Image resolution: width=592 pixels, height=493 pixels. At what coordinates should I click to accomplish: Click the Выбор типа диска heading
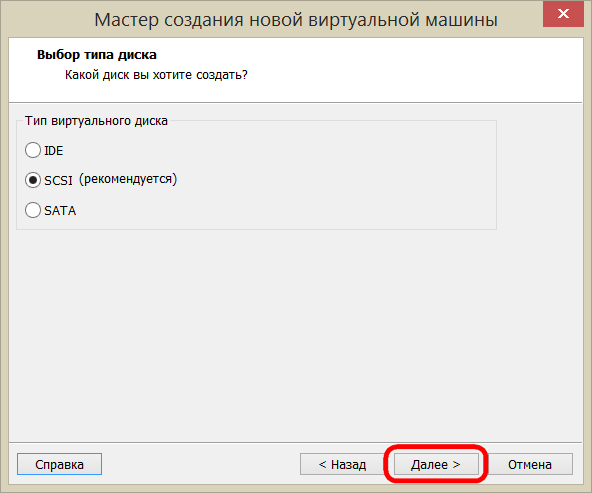(x=97, y=55)
